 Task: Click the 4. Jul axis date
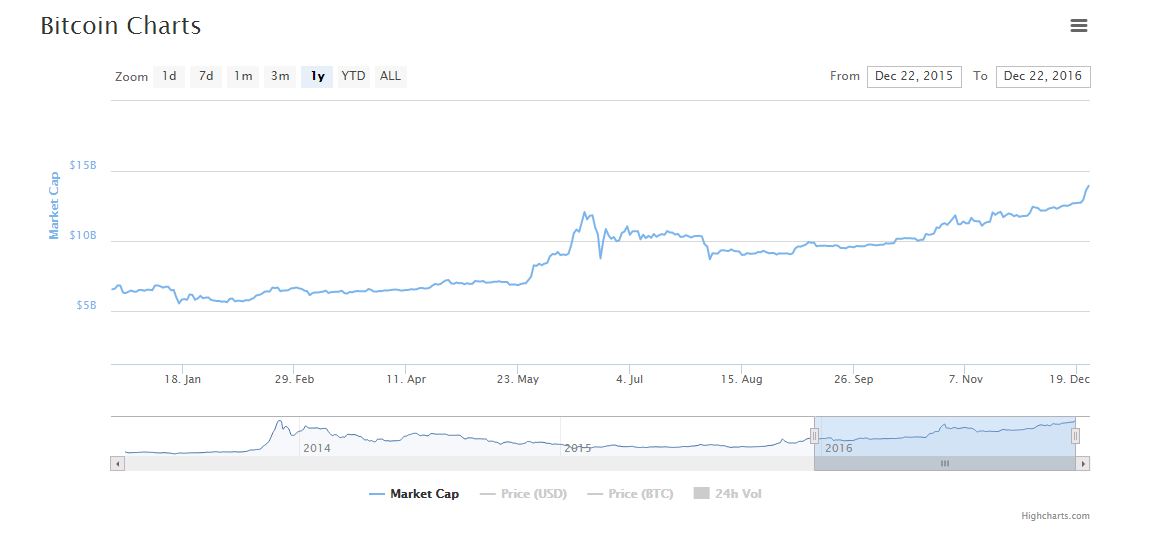click(629, 379)
